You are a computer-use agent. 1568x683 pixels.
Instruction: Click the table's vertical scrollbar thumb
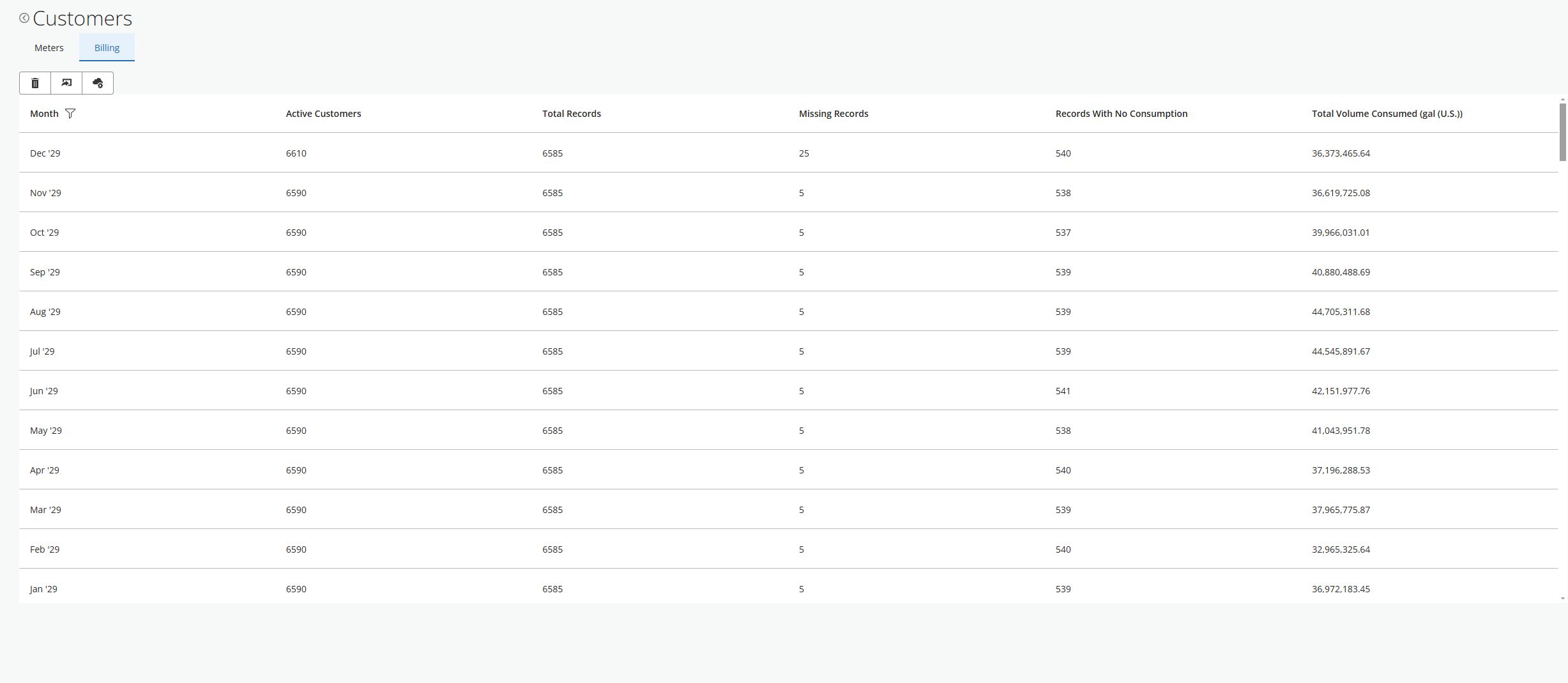(1562, 132)
